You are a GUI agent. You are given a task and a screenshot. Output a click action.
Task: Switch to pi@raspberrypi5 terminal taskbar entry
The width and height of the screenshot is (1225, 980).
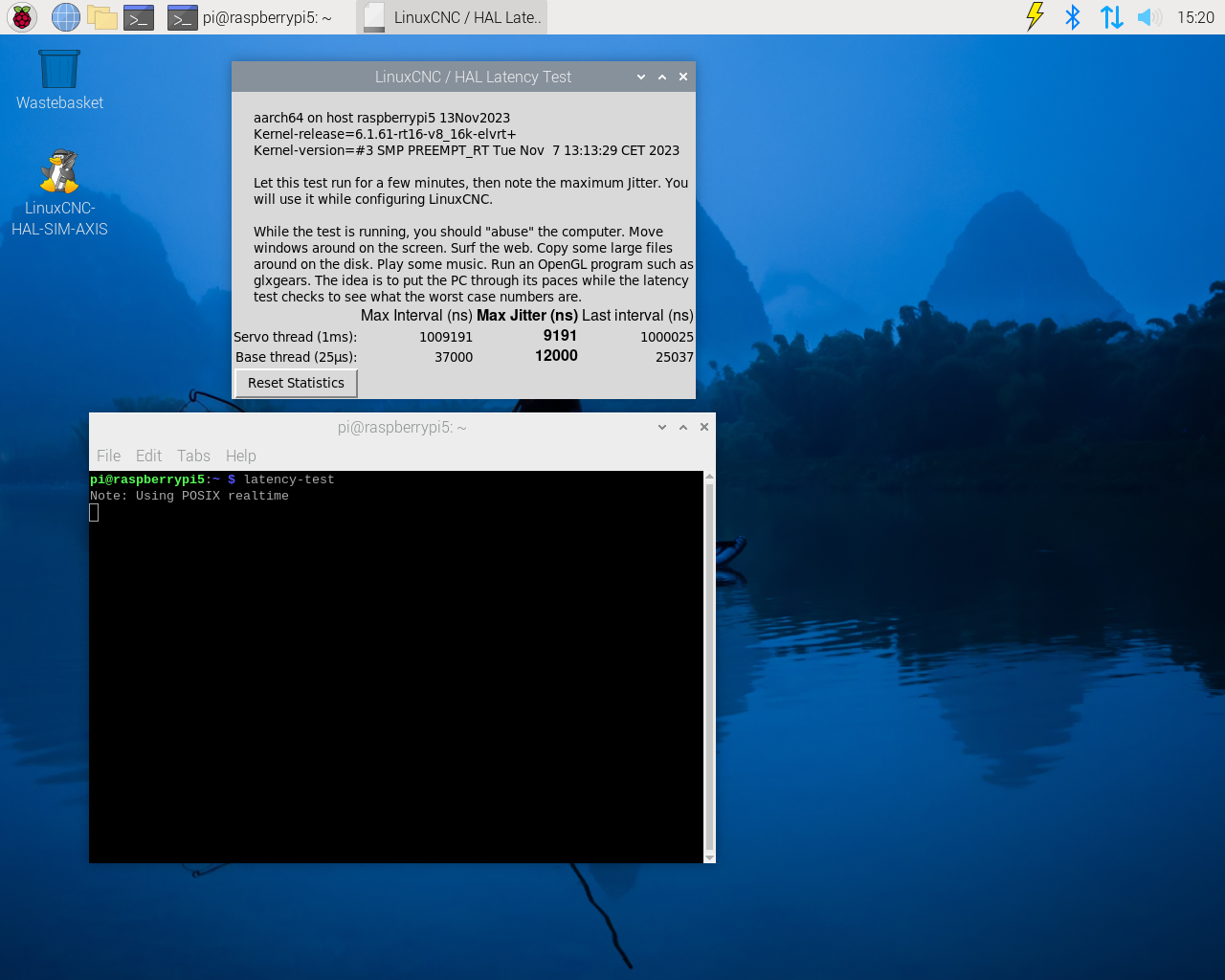tap(249, 17)
